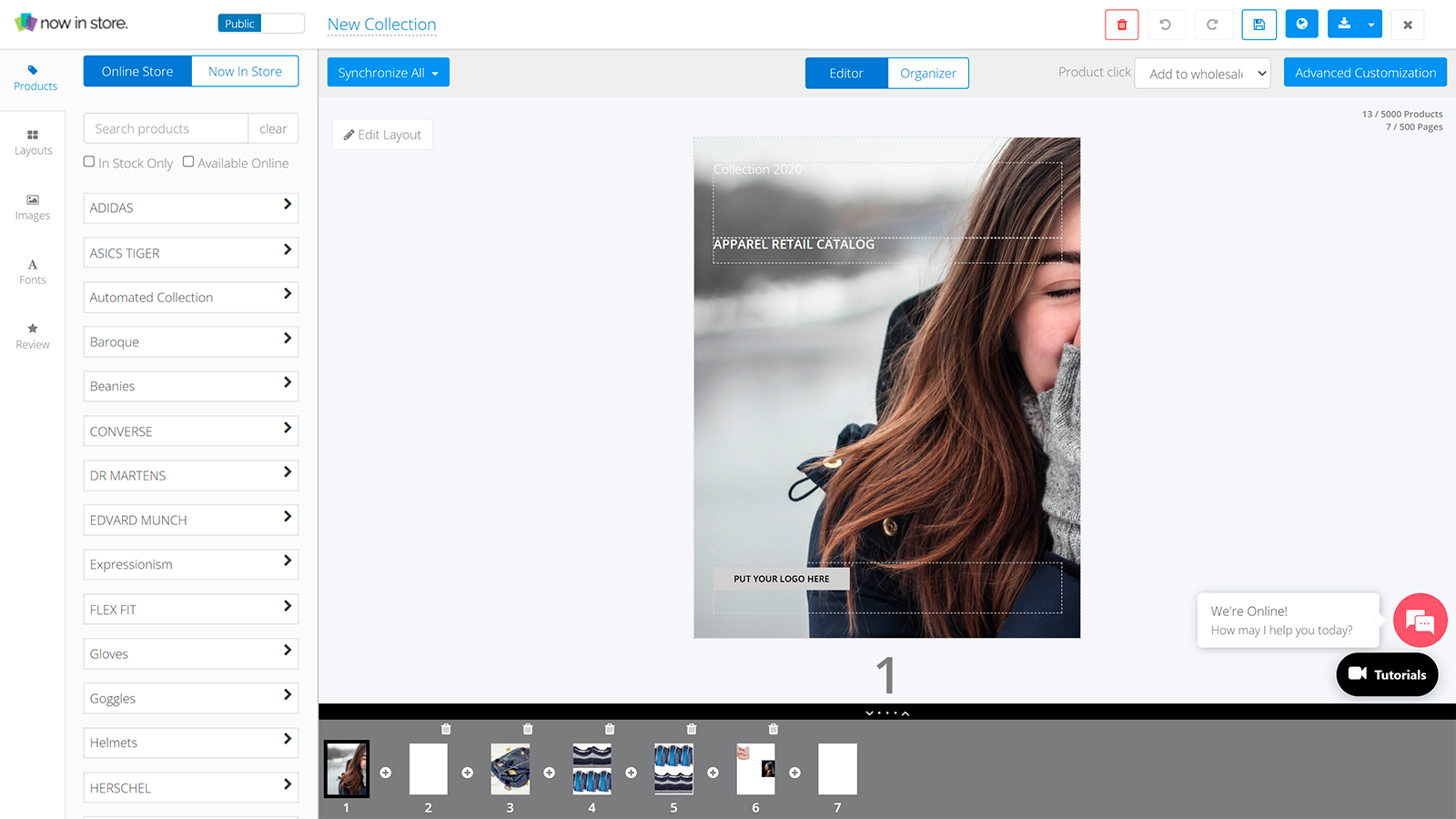Open the Images sidebar panel
Screen dimensions: 1456x819
point(33,207)
